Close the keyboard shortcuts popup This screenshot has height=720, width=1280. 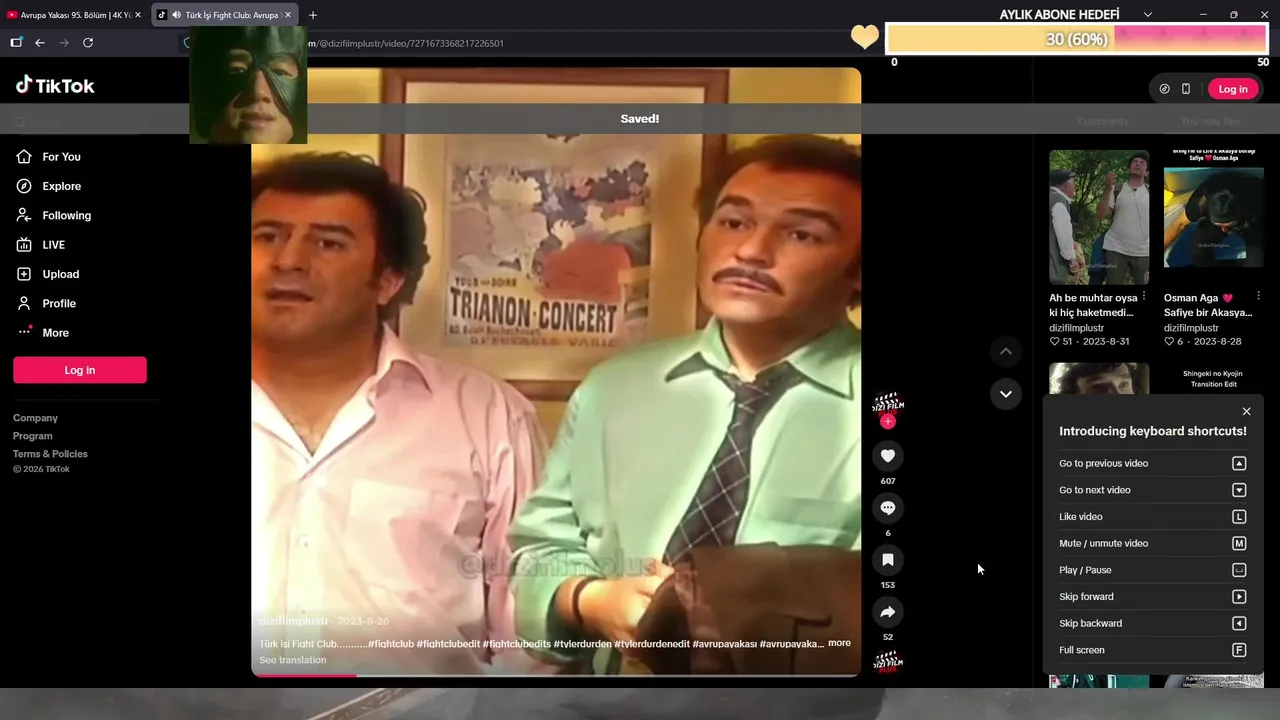coord(1246,411)
